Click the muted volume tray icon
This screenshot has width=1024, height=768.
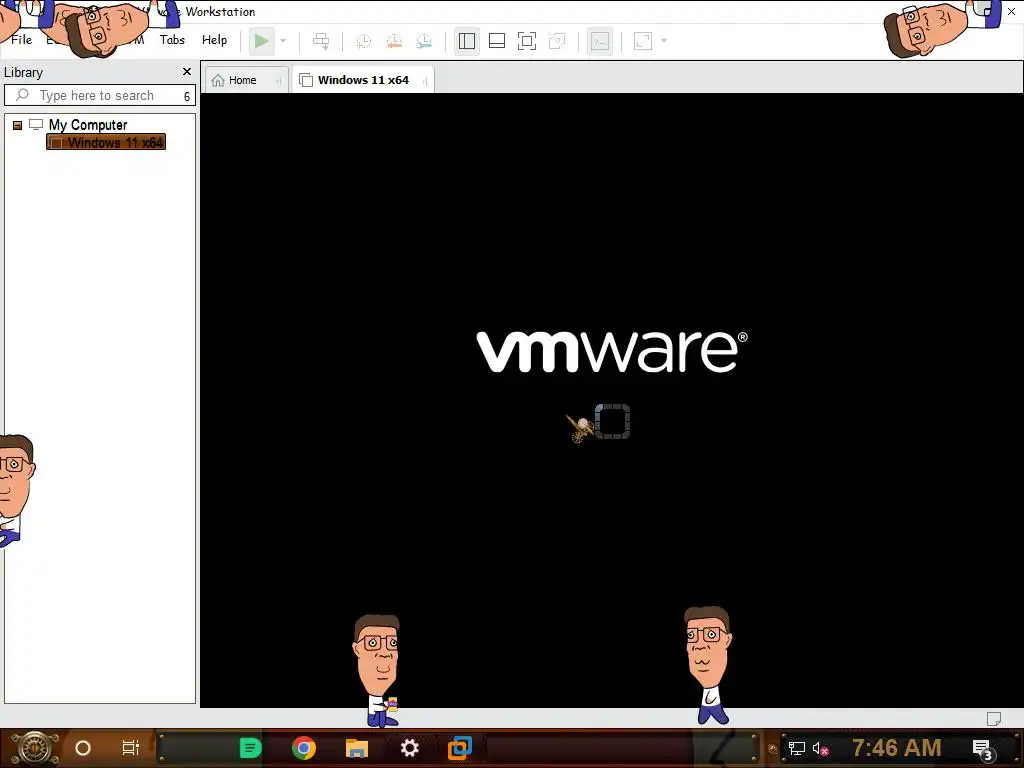[820, 748]
